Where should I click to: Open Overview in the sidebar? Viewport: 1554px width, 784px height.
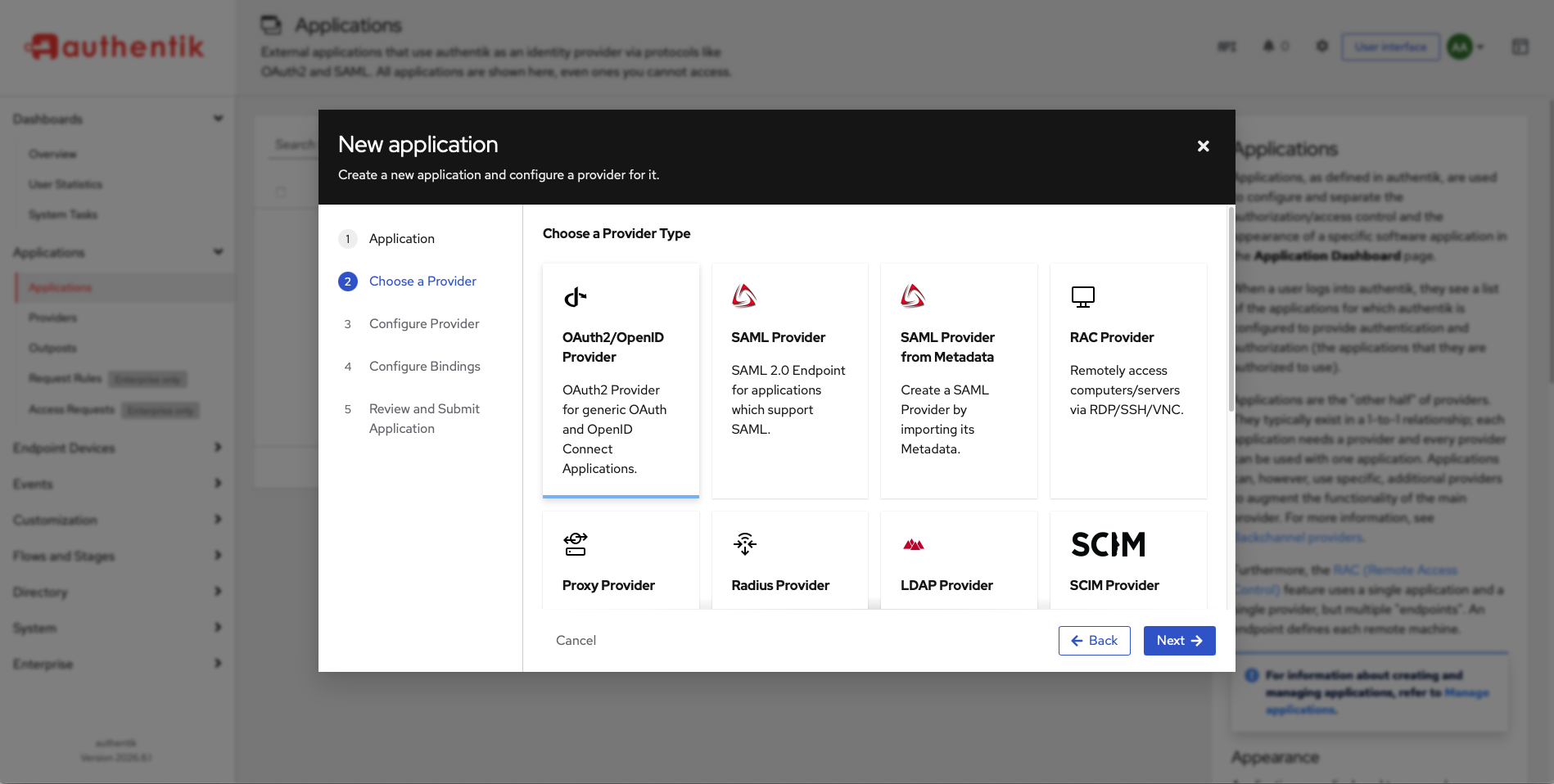coord(52,154)
